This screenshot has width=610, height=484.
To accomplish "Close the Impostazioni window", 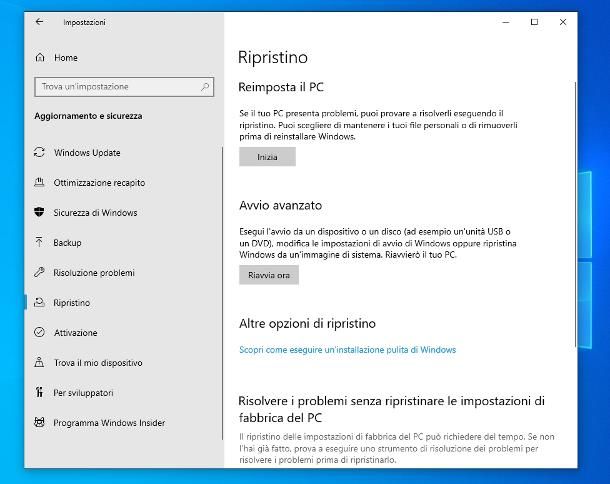I will tap(563, 22).
